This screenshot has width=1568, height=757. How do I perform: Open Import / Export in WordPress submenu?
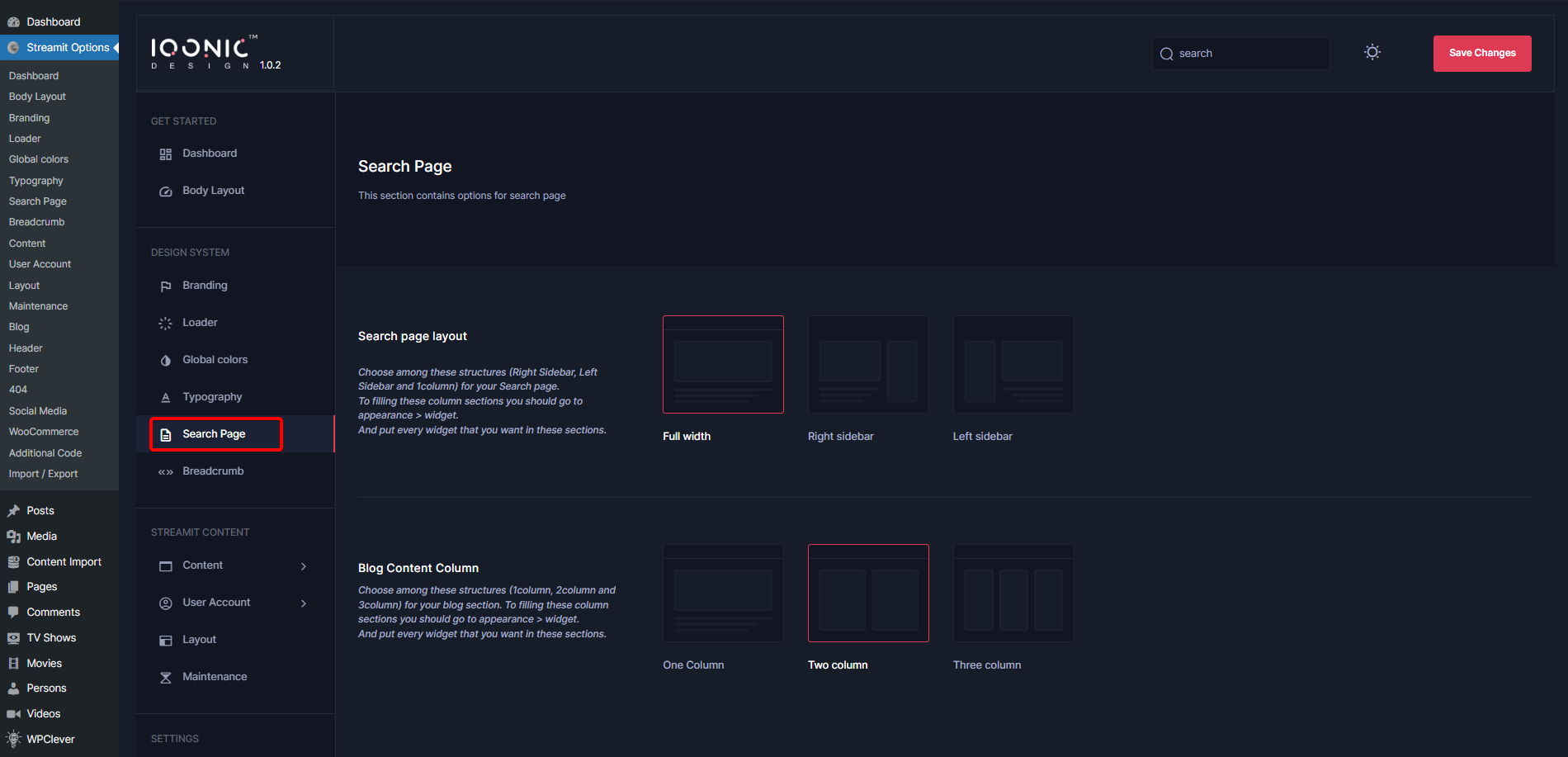[x=43, y=474]
